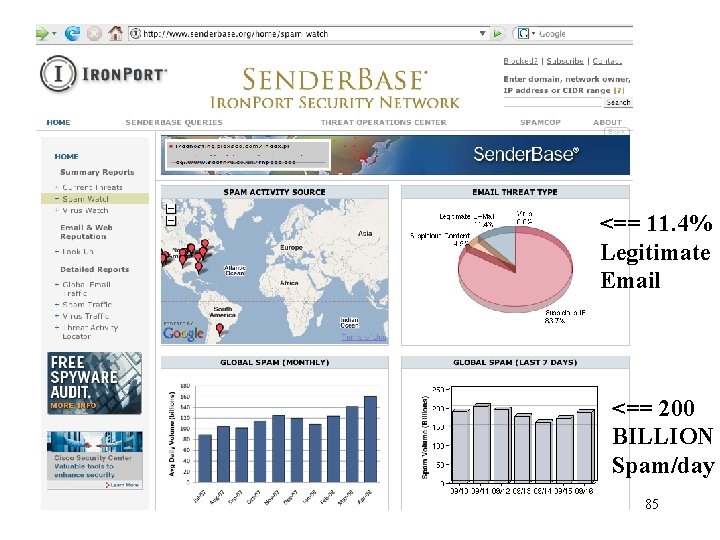Click the IronPort logo
720x540 pixels.
(104, 74)
